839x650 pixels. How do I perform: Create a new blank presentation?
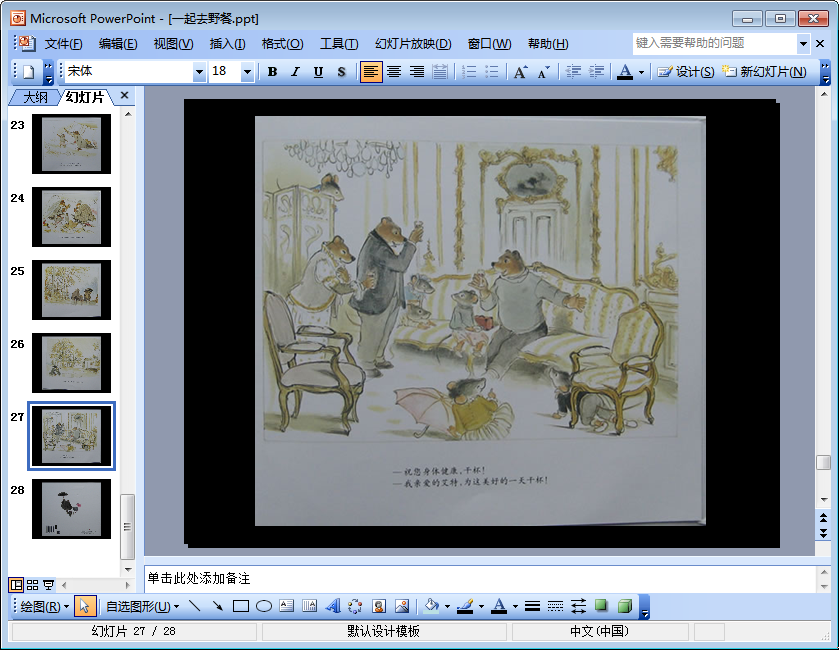[x=29, y=72]
